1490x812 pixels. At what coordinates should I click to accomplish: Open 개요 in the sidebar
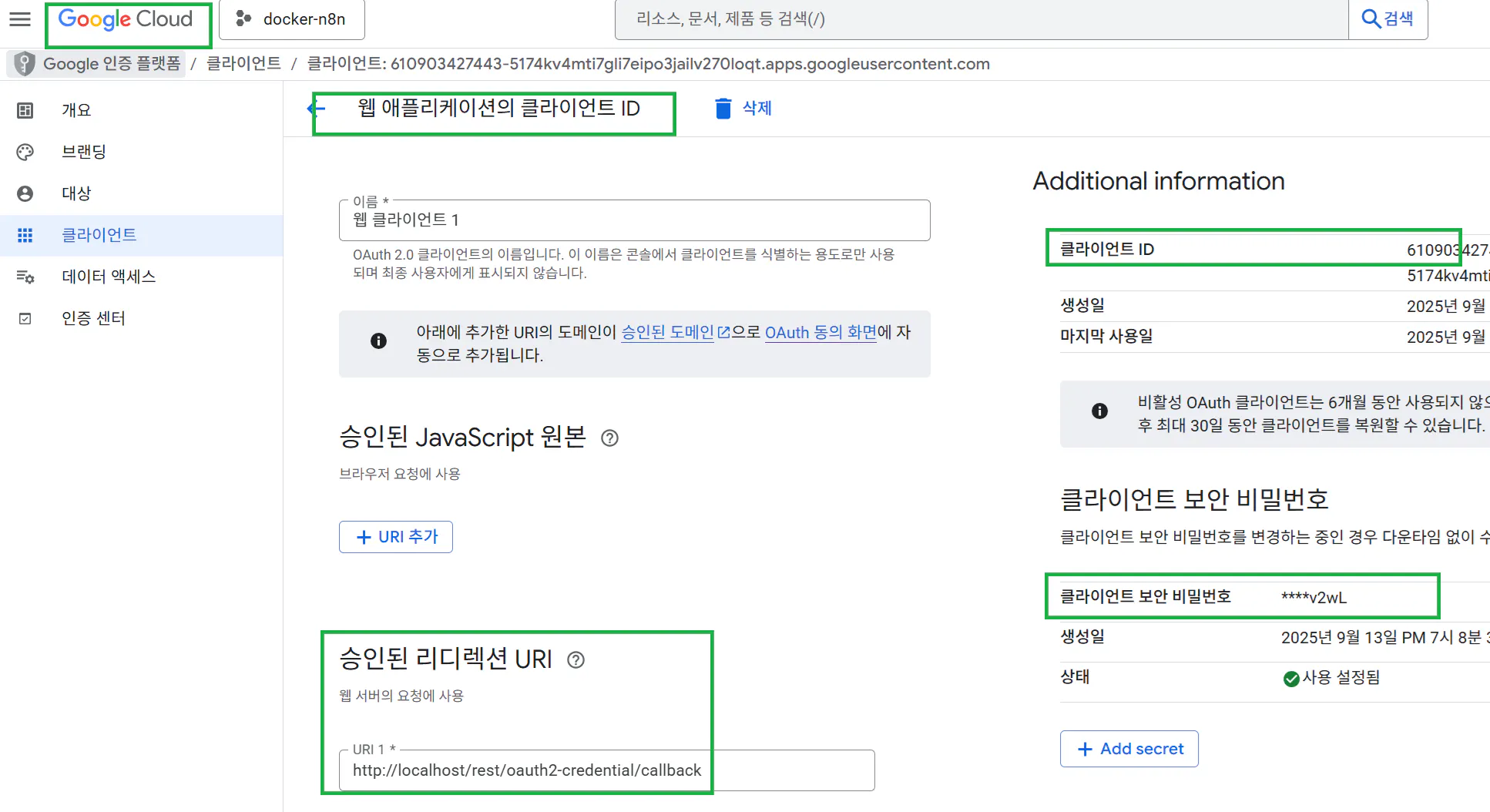[x=76, y=110]
